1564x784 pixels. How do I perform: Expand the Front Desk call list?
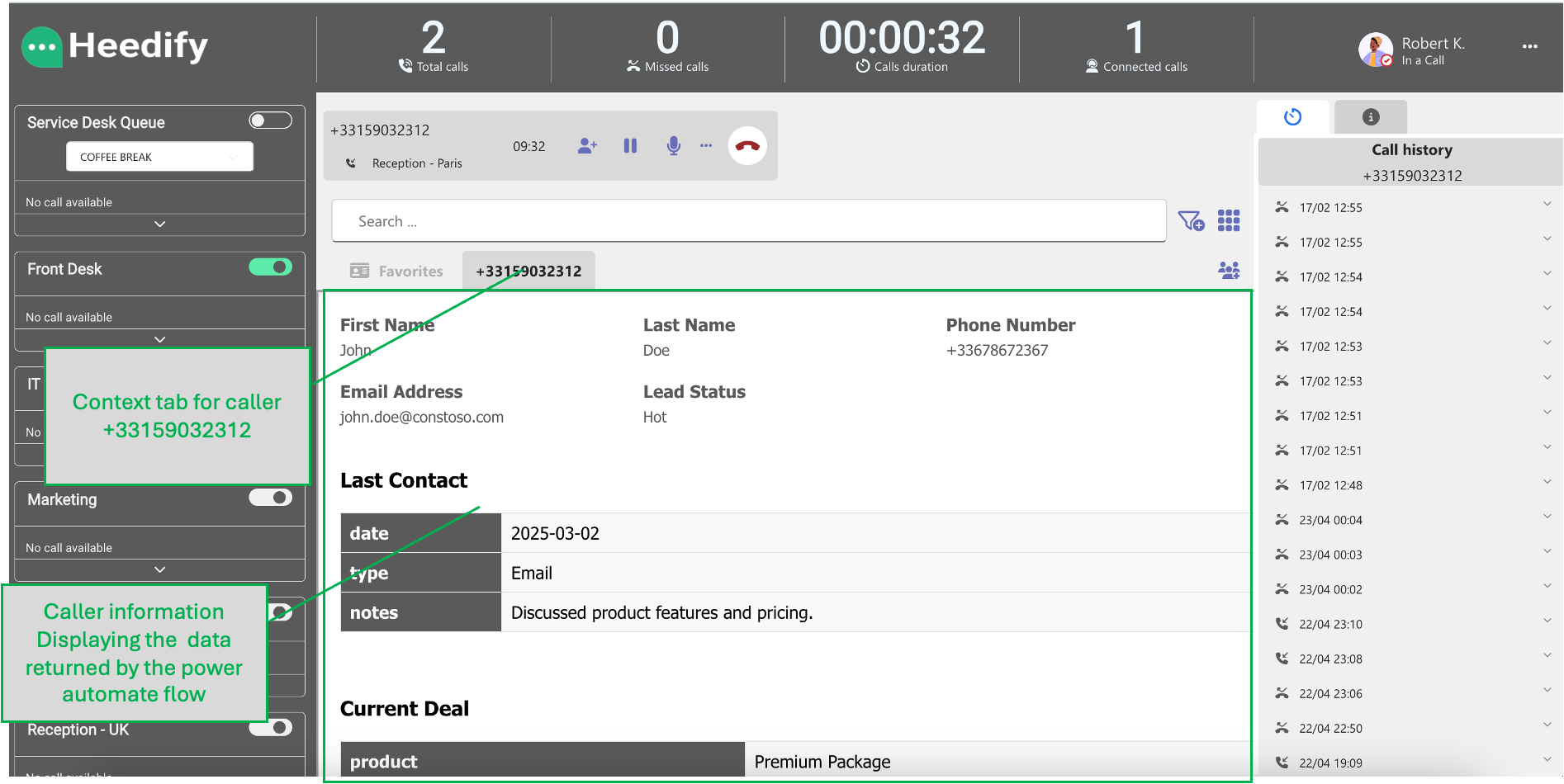coord(160,339)
